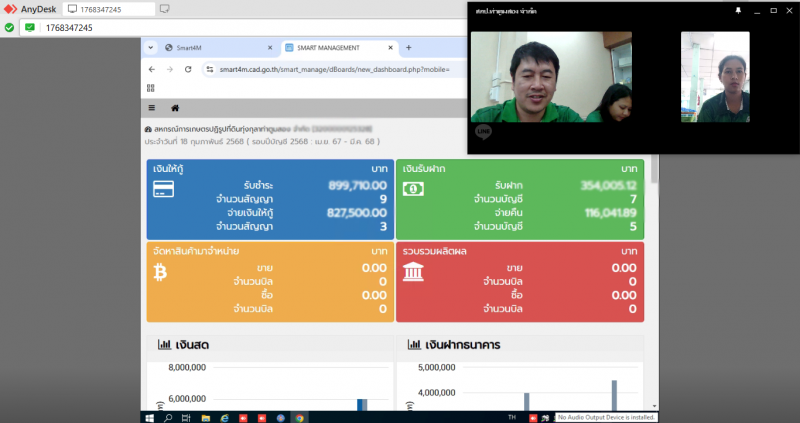Click the smart4m.cad.go.th URL address bar
Viewport: 800px width, 423px height.
point(335,69)
